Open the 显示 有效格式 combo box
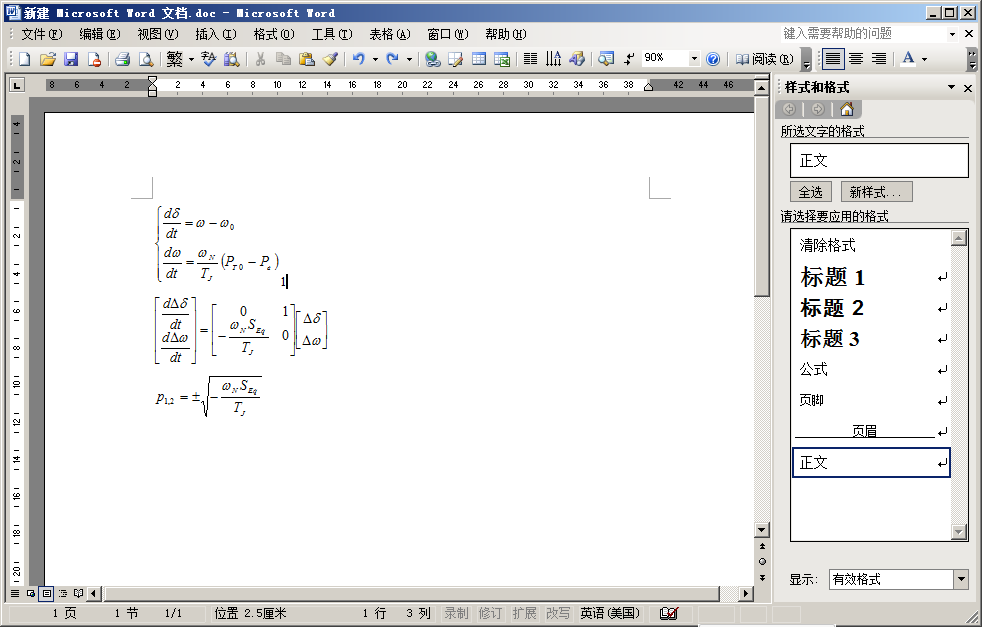Viewport: 982px width, 627px height. click(899, 579)
